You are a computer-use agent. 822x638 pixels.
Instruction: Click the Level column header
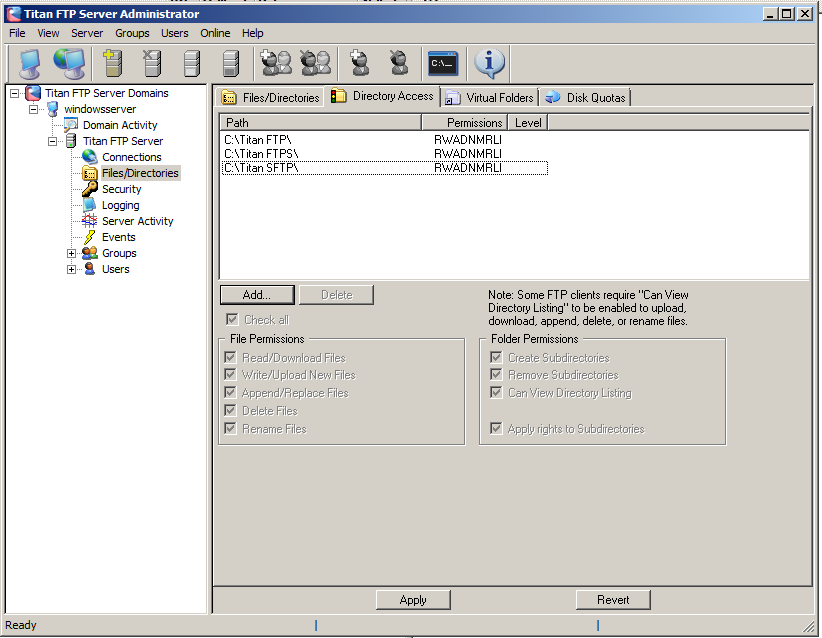point(528,123)
